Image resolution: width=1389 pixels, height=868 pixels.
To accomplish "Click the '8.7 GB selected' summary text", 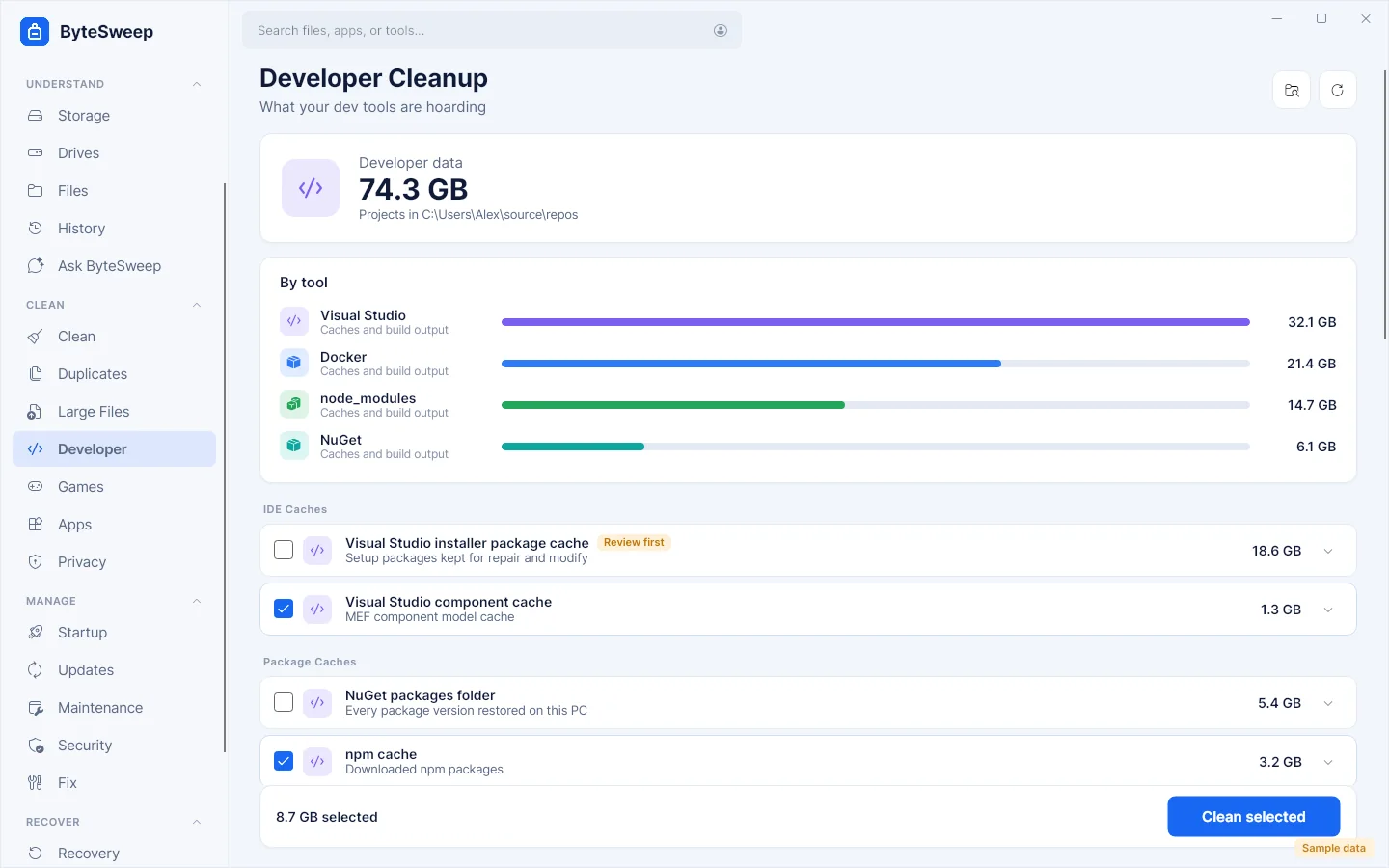I will [327, 817].
